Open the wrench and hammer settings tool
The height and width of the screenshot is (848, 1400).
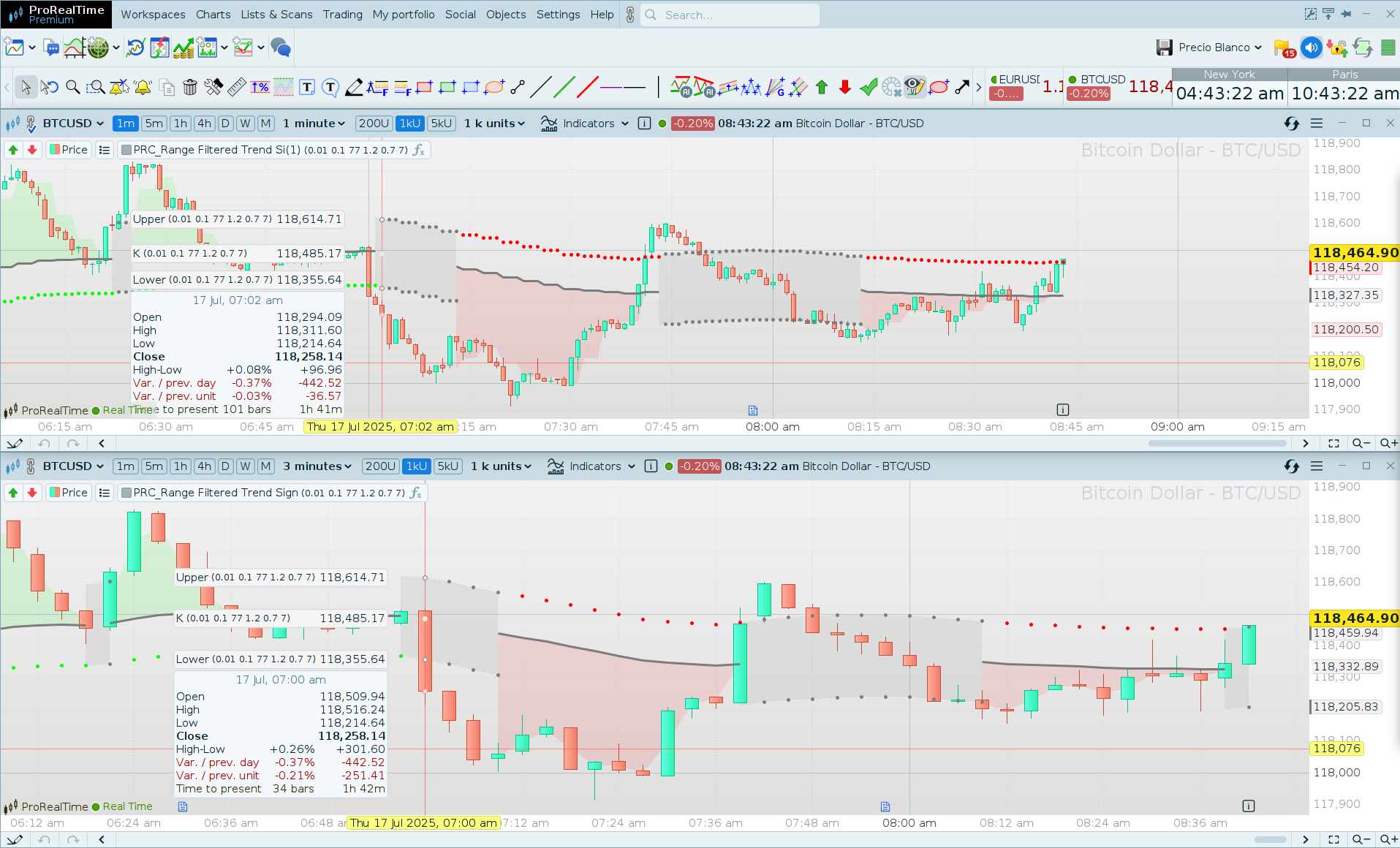[213, 88]
